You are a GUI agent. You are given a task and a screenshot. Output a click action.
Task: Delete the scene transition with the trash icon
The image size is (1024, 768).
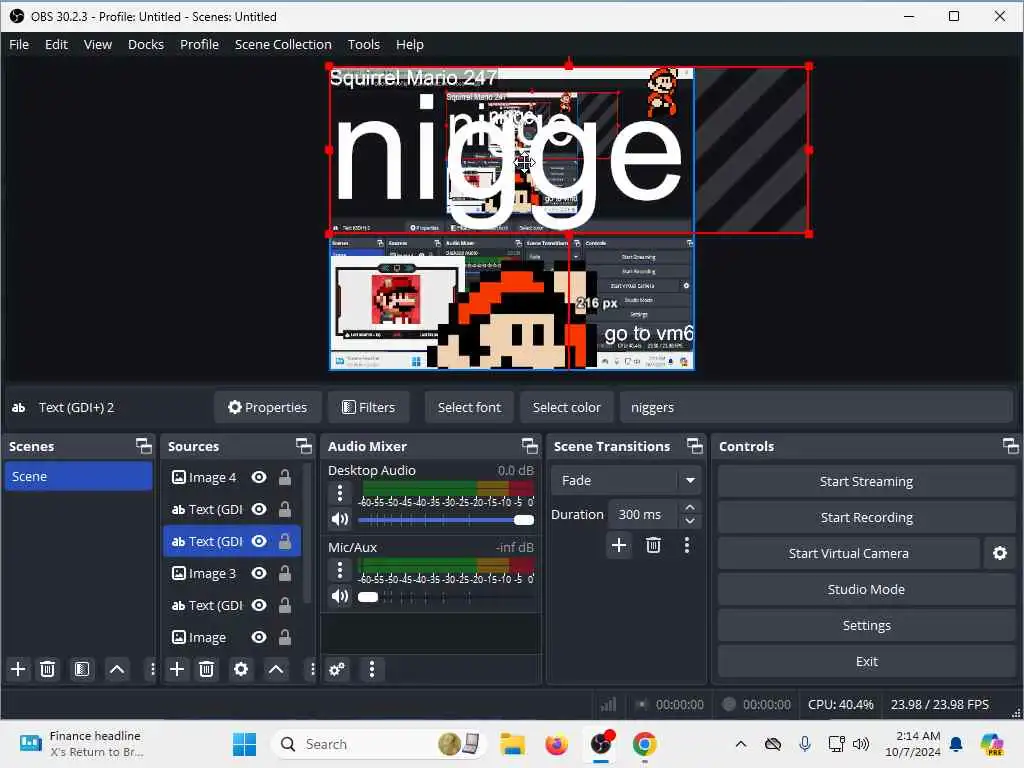tap(653, 545)
